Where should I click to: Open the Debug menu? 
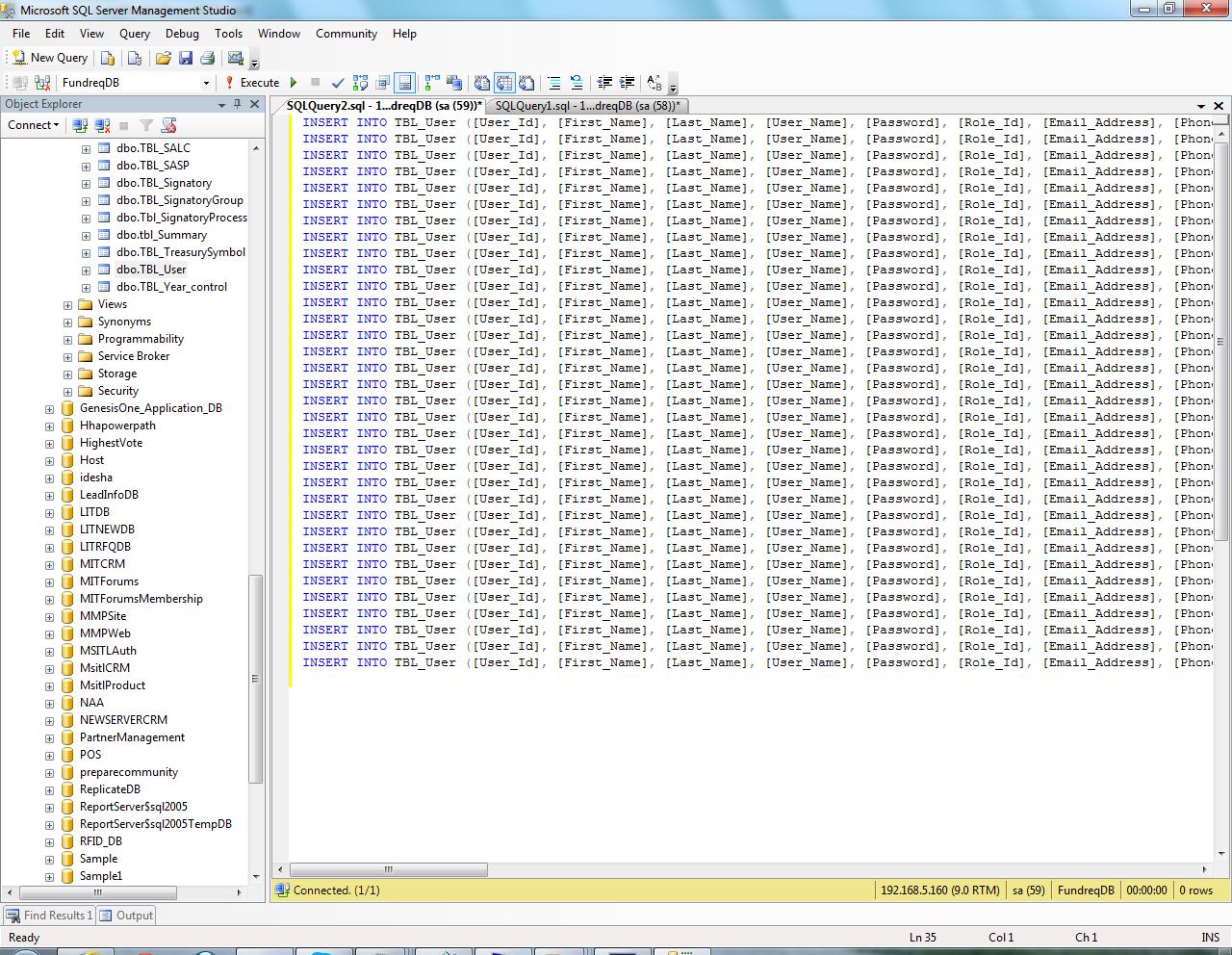point(182,34)
